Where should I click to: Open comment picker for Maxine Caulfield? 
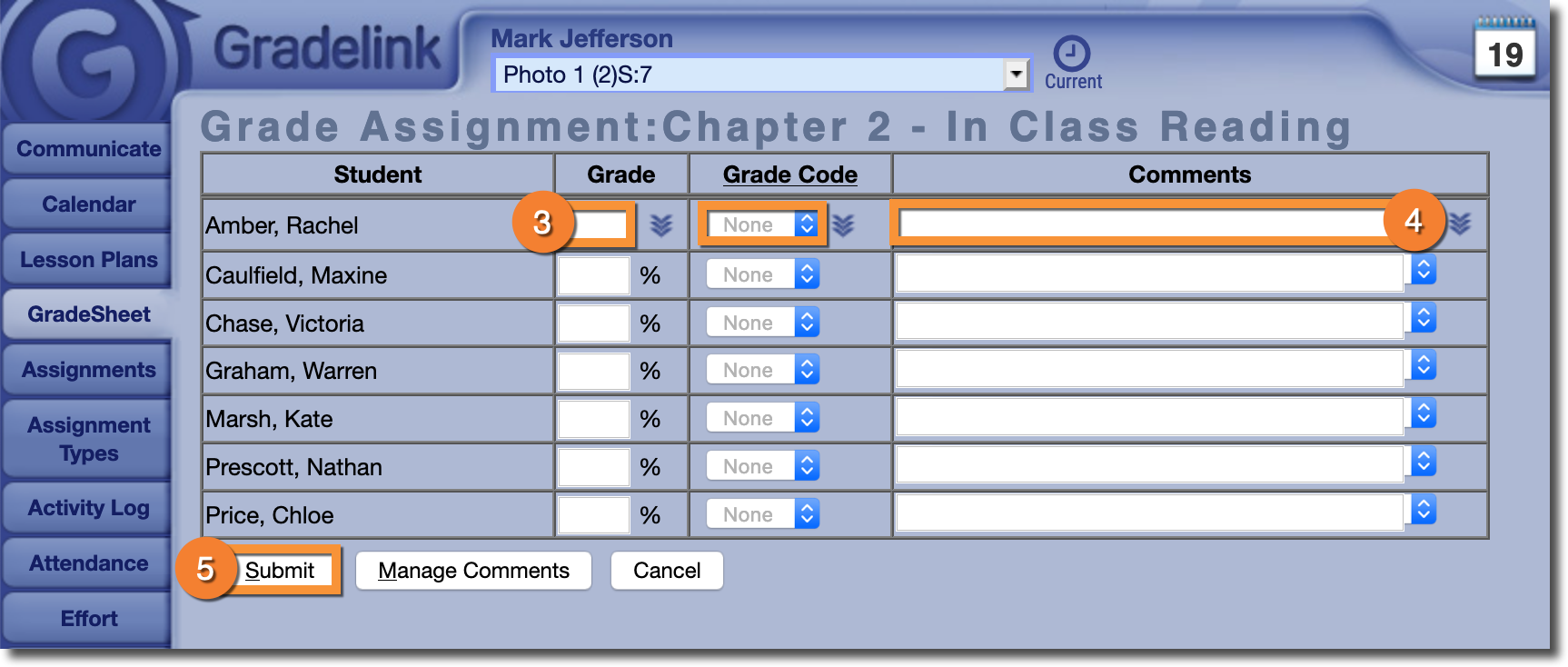tap(1424, 270)
